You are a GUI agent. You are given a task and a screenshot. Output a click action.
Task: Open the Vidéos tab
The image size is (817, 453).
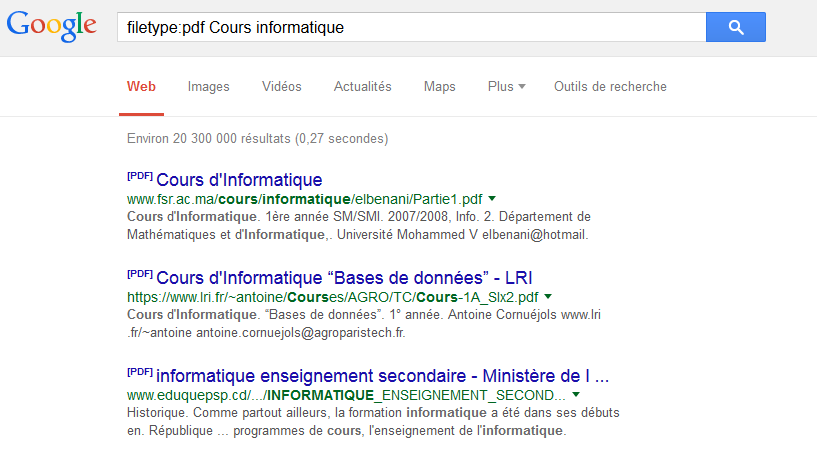tap(281, 87)
